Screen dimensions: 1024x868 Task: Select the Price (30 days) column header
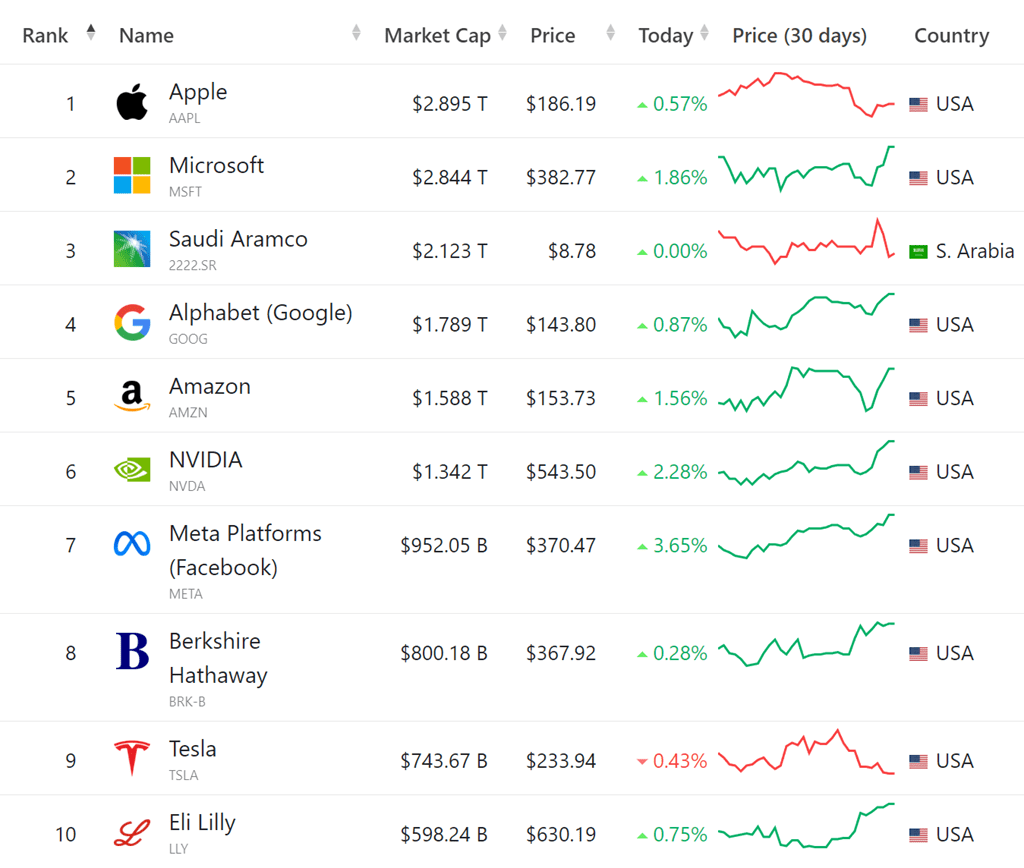click(799, 35)
